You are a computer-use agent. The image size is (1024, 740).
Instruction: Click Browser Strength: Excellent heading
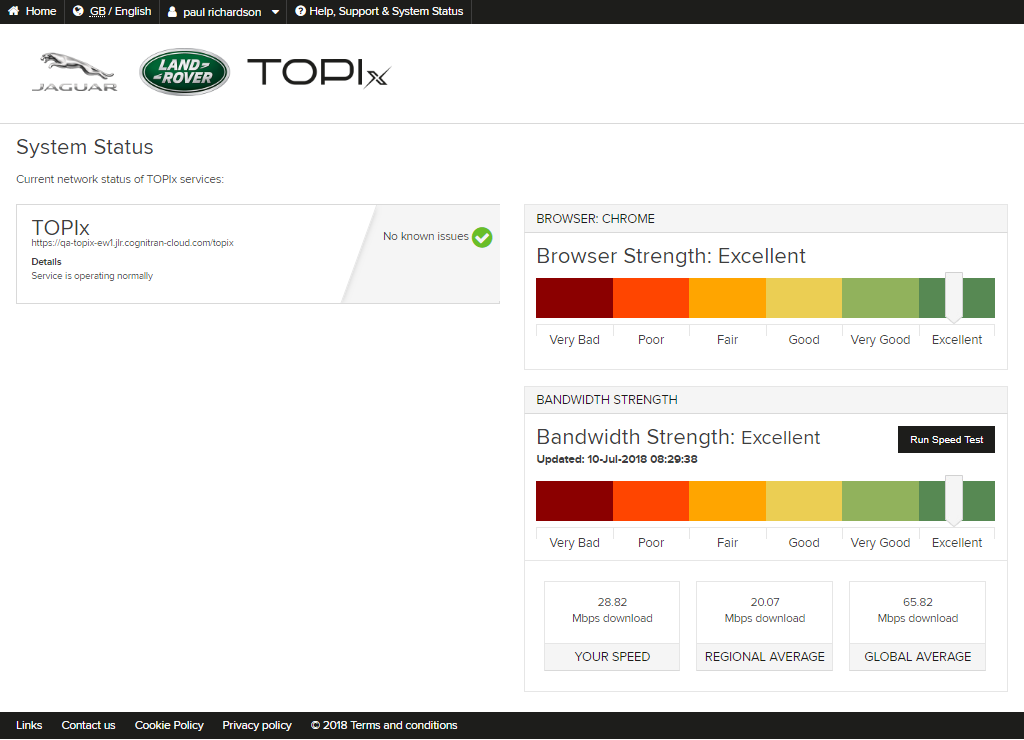(x=671, y=256)
